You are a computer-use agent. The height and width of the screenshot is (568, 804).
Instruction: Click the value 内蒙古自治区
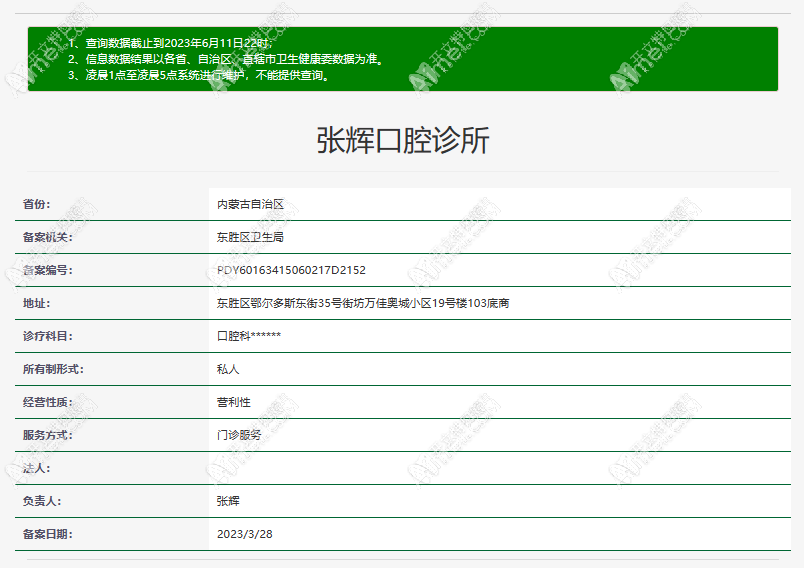tap(250, 204)
